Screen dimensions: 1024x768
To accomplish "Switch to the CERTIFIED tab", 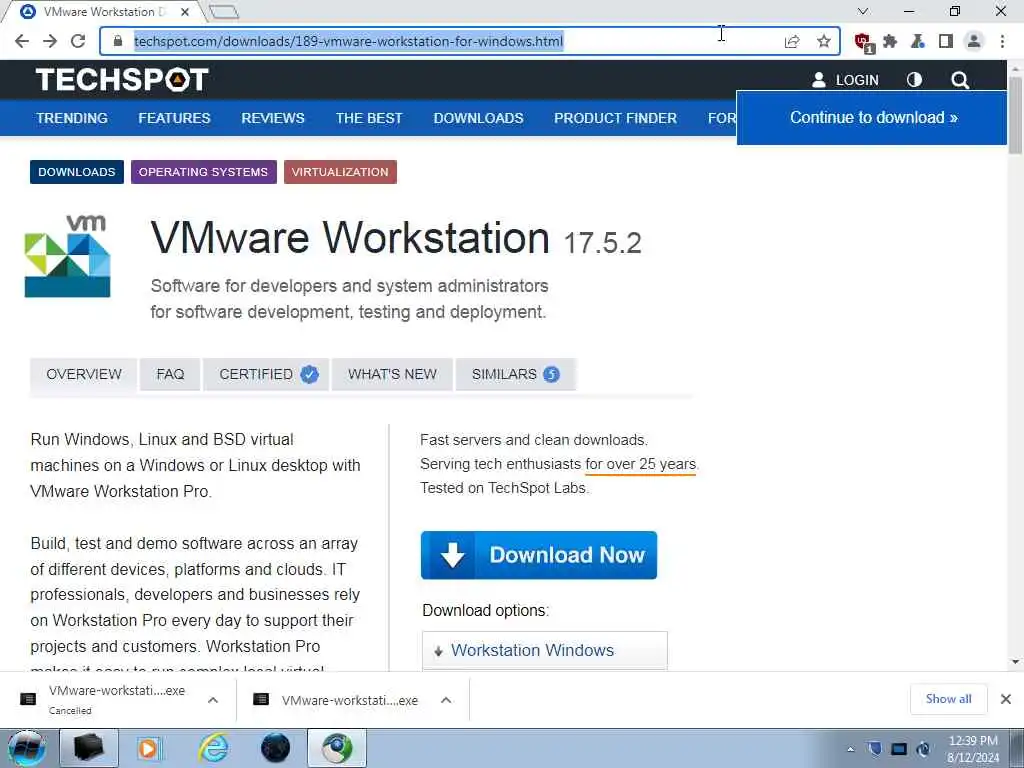I will (266, 374).
